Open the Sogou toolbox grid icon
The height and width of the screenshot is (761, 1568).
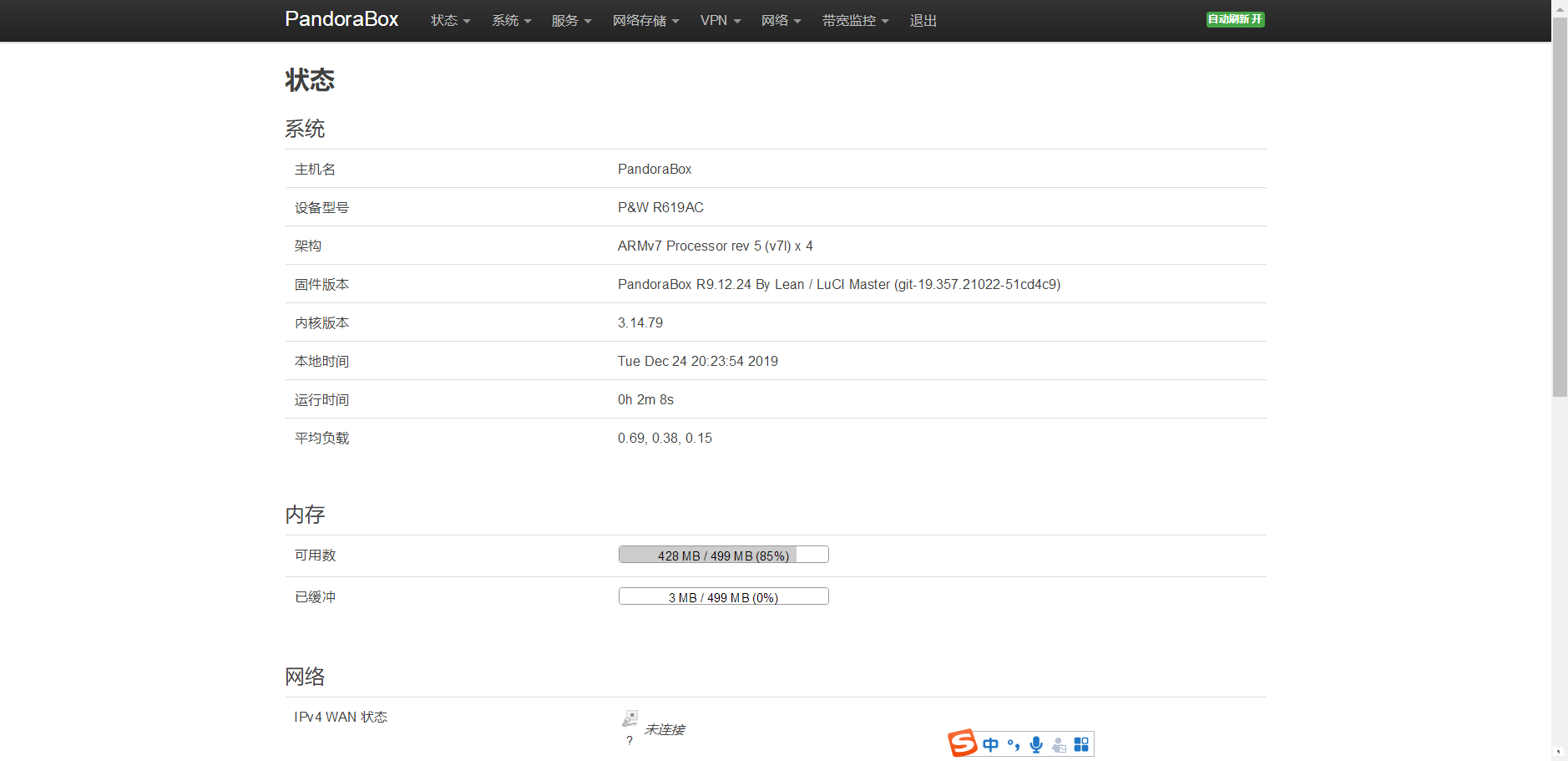point(1081,744)
